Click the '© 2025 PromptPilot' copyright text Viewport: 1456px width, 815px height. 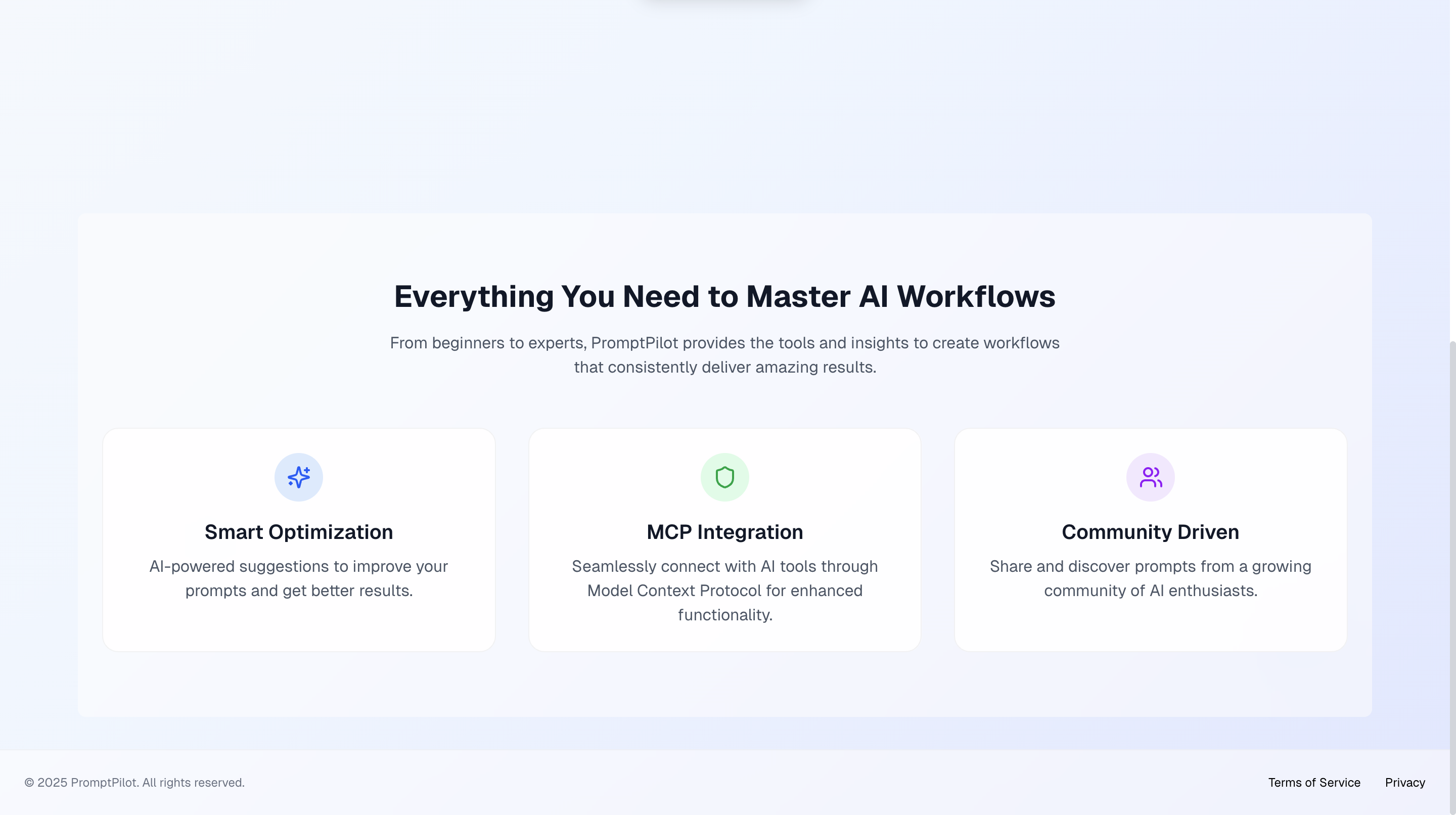pos(134,782)
